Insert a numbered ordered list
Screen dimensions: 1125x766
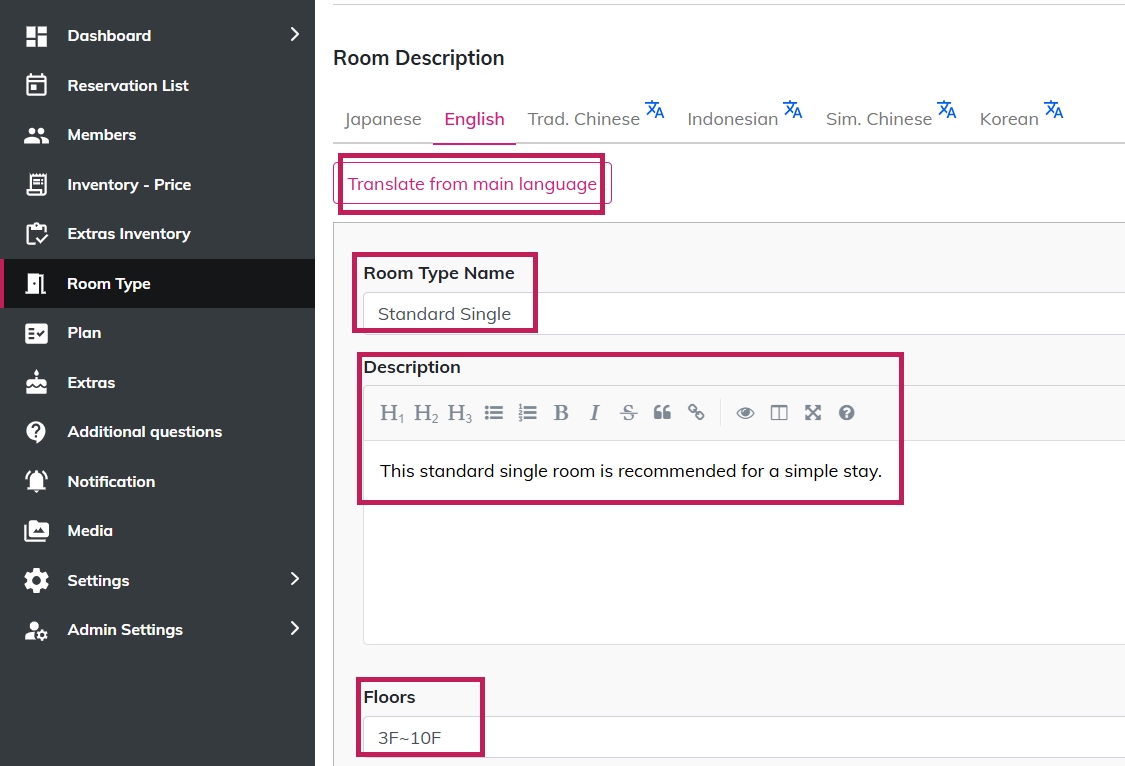(x=528, y=413)
